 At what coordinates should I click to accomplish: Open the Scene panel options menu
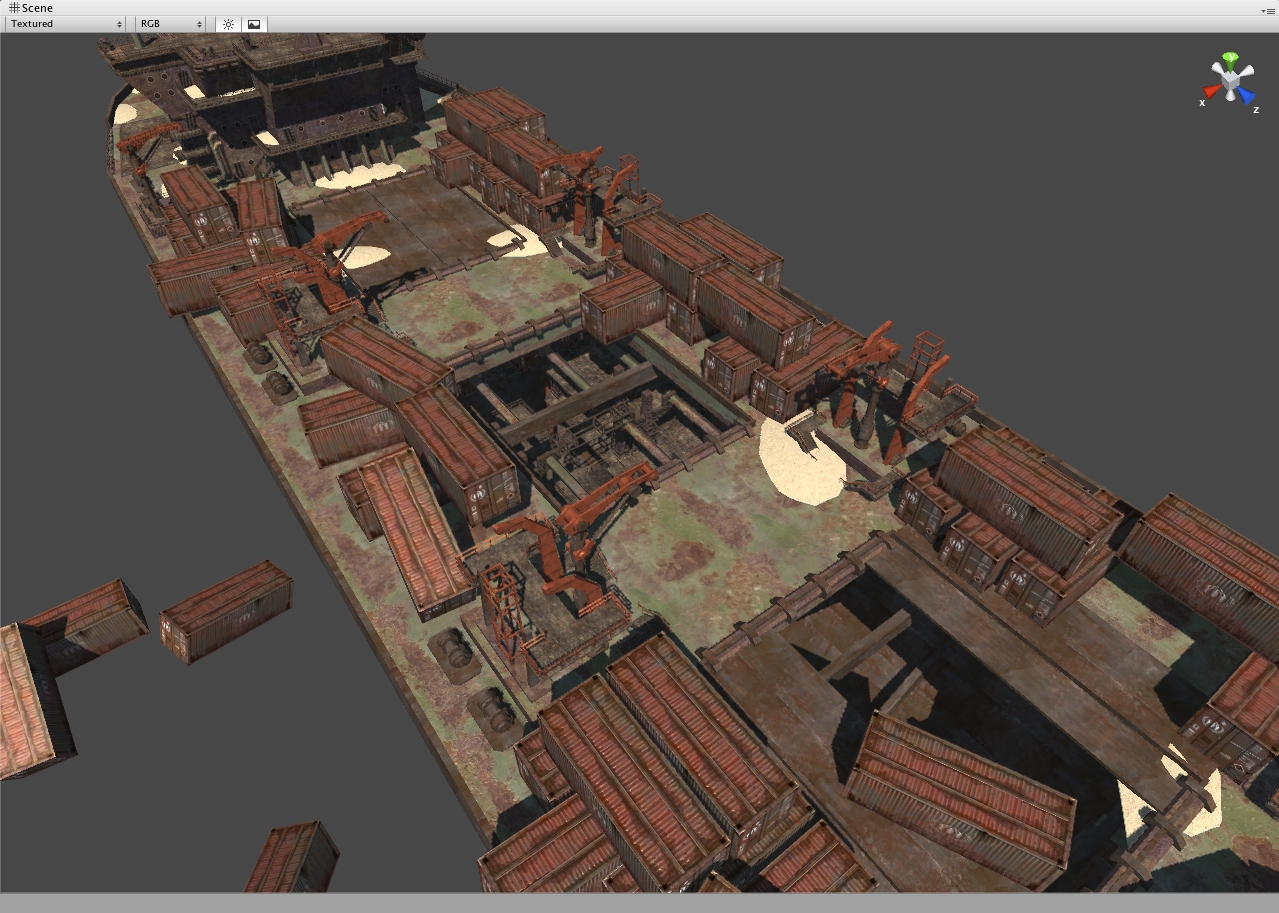pos(1268,9)
